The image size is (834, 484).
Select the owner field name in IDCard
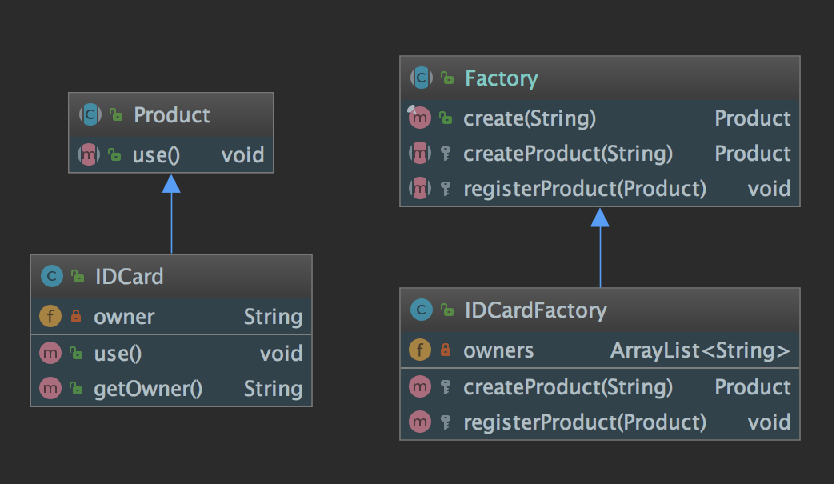click(x=124, y=317)
